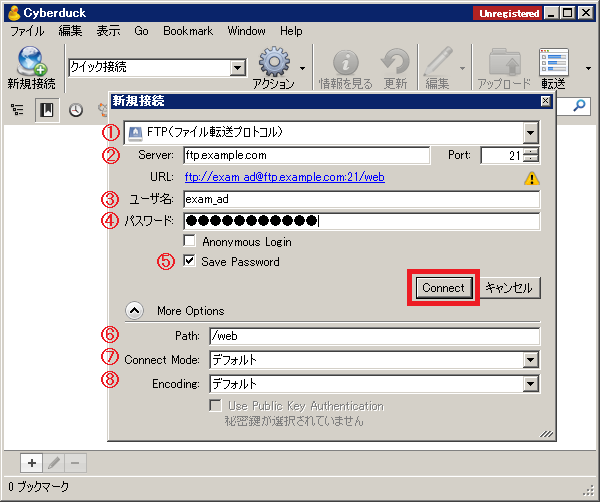Open the toolbar overflow arrow at far right

click(x=588, y=68)
